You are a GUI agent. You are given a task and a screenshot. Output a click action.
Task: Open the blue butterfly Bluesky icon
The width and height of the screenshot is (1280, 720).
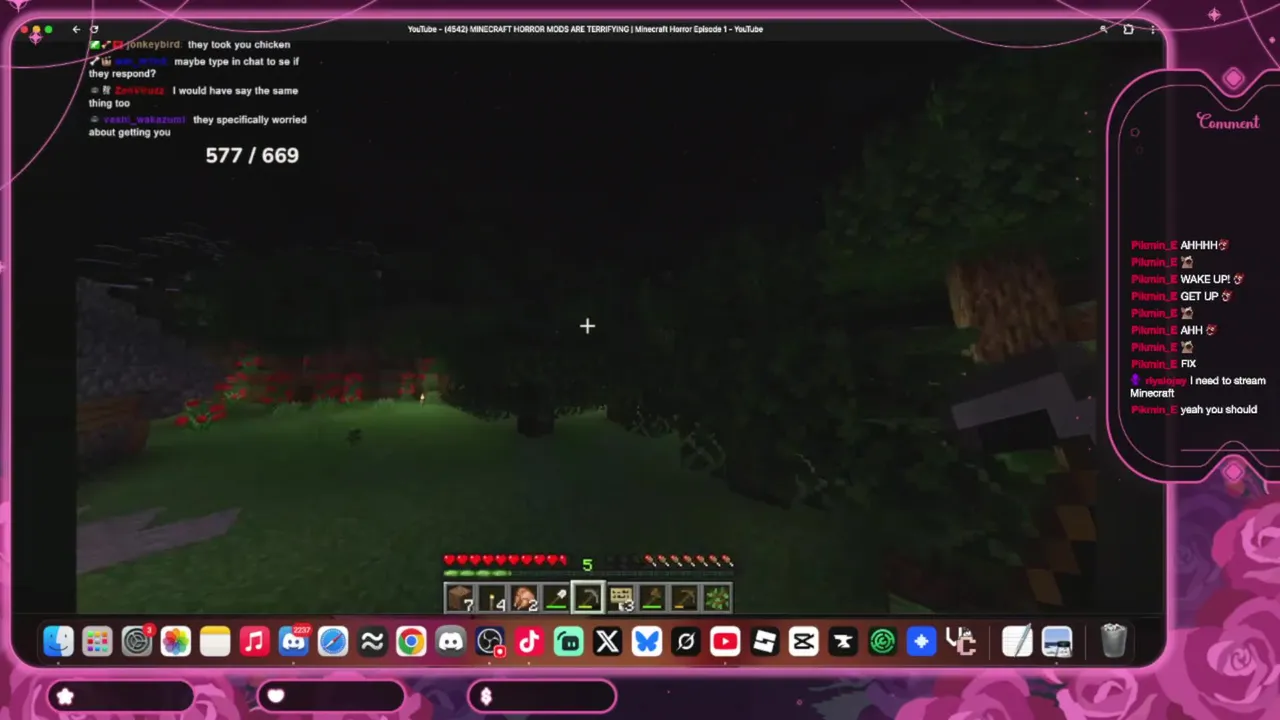647,641
